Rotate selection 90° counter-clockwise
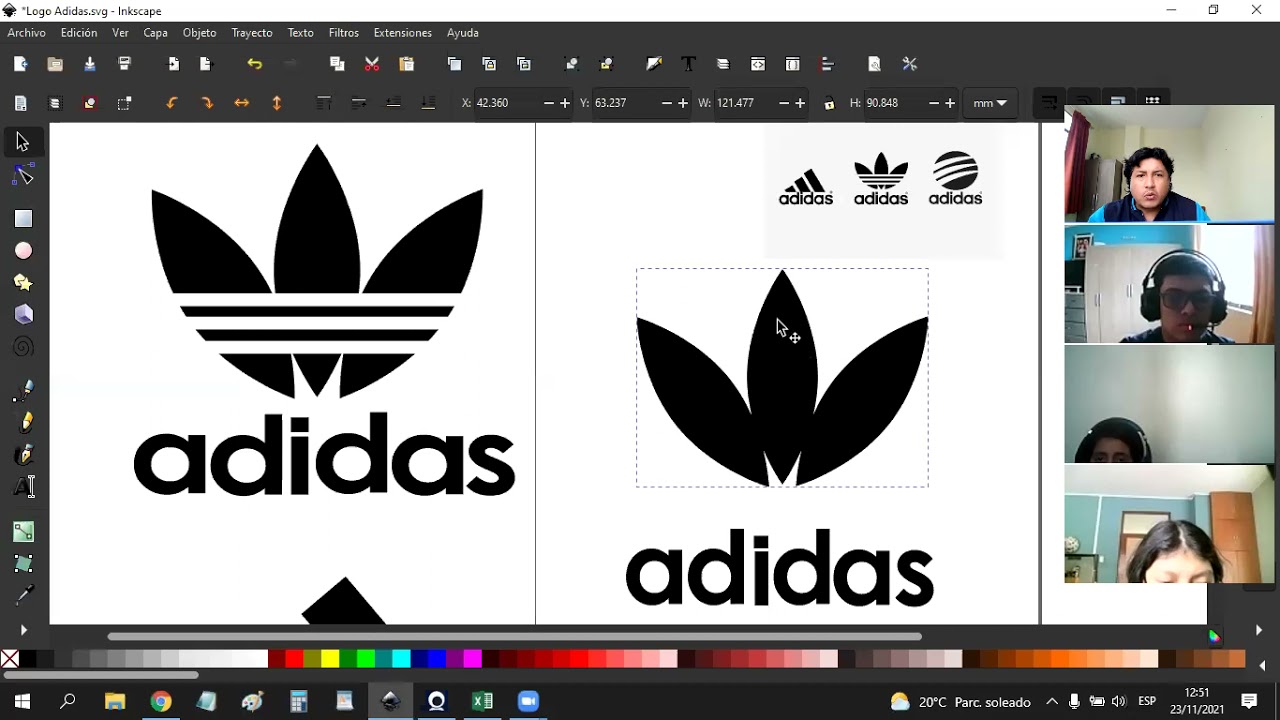 tap(172, 103)
